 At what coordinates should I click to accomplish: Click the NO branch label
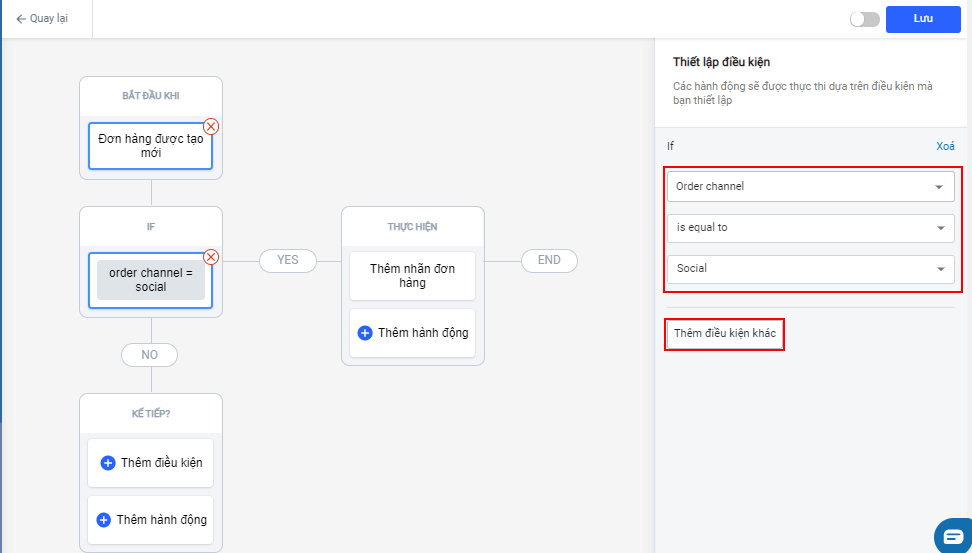tap(150, 355)
